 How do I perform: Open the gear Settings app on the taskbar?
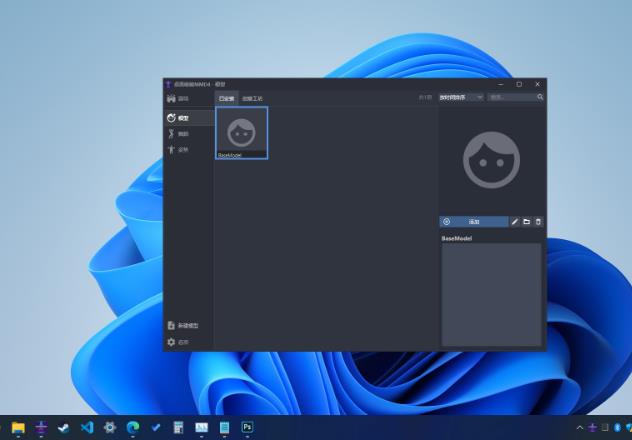tap(110, 427)
